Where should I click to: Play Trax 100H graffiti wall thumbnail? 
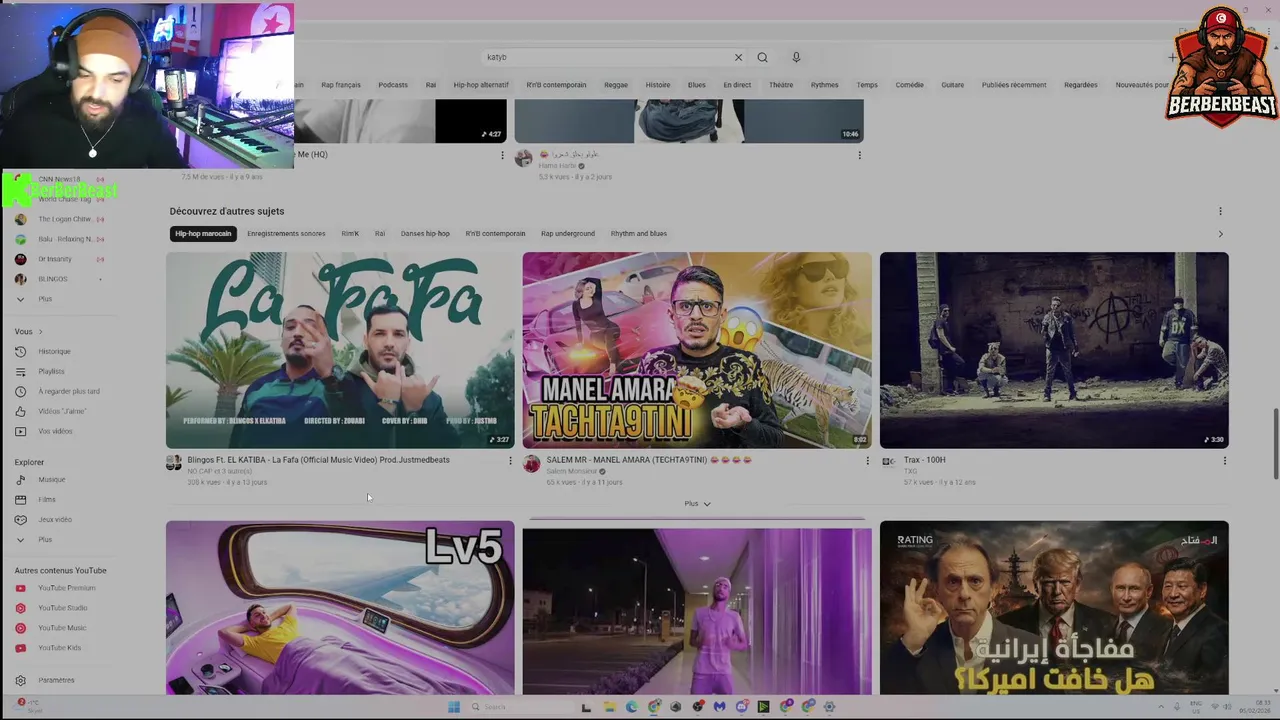(x=1054, y=350)
